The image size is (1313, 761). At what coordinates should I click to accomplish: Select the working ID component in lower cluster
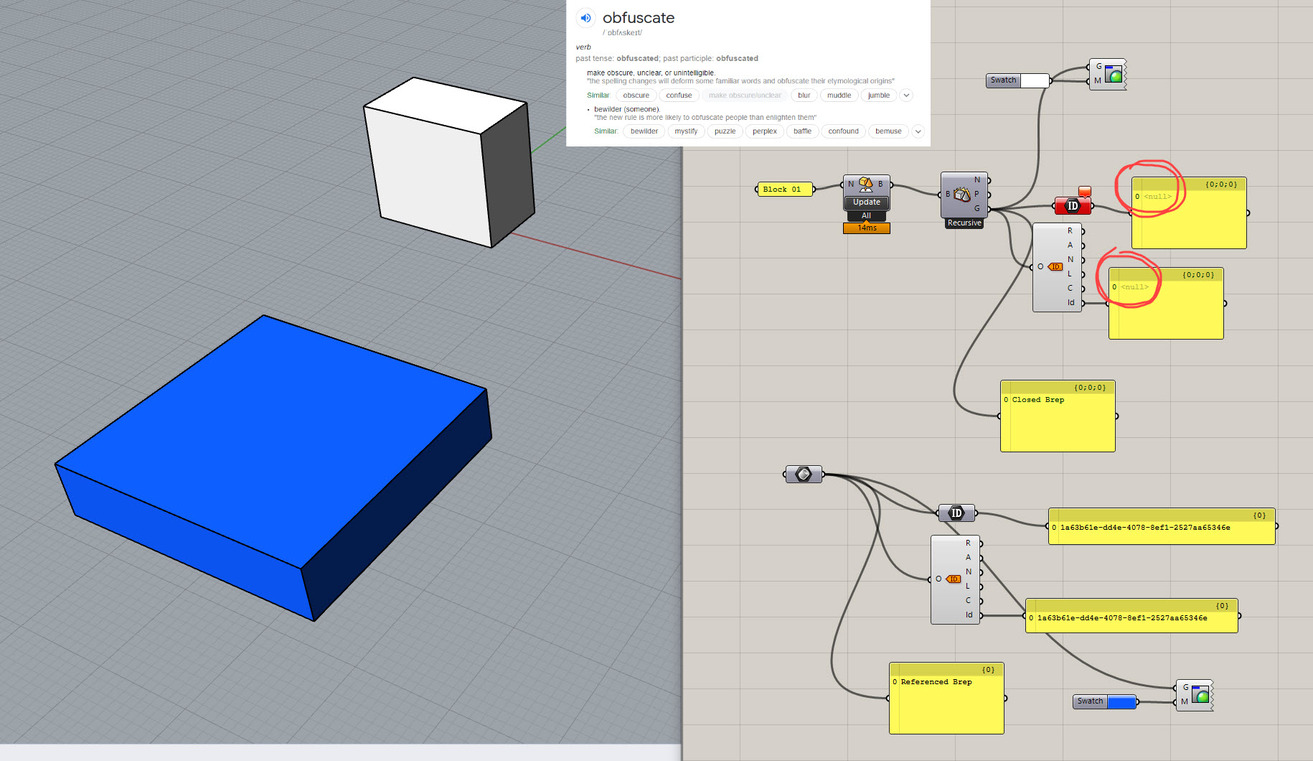click(956, 512)
